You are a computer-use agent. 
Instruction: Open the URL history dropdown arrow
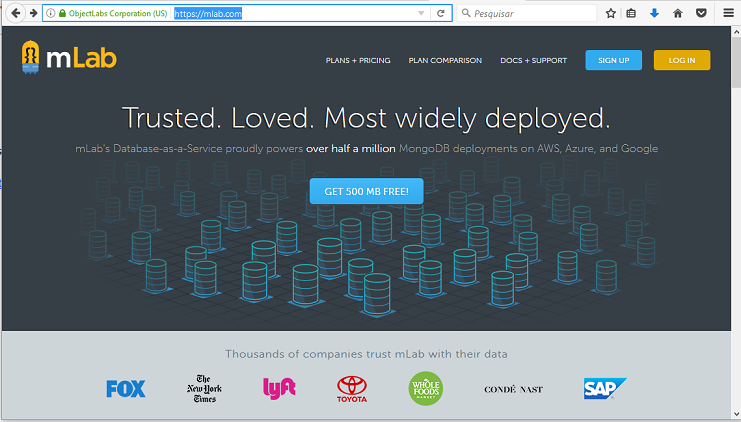click(x=421, y=13)
